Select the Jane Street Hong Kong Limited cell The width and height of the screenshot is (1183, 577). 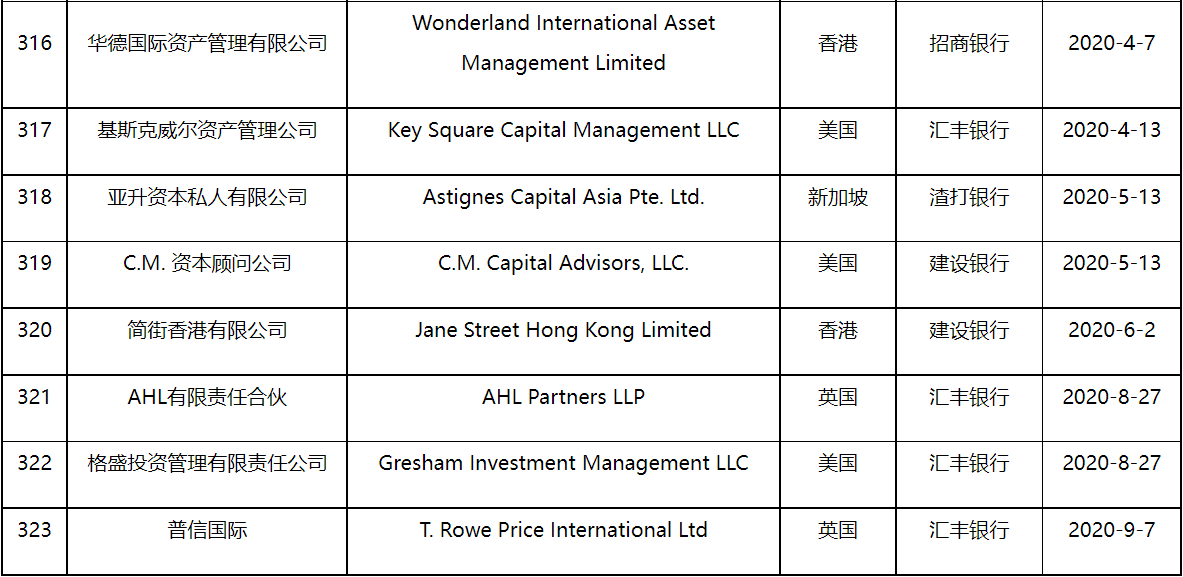(564, 341)
